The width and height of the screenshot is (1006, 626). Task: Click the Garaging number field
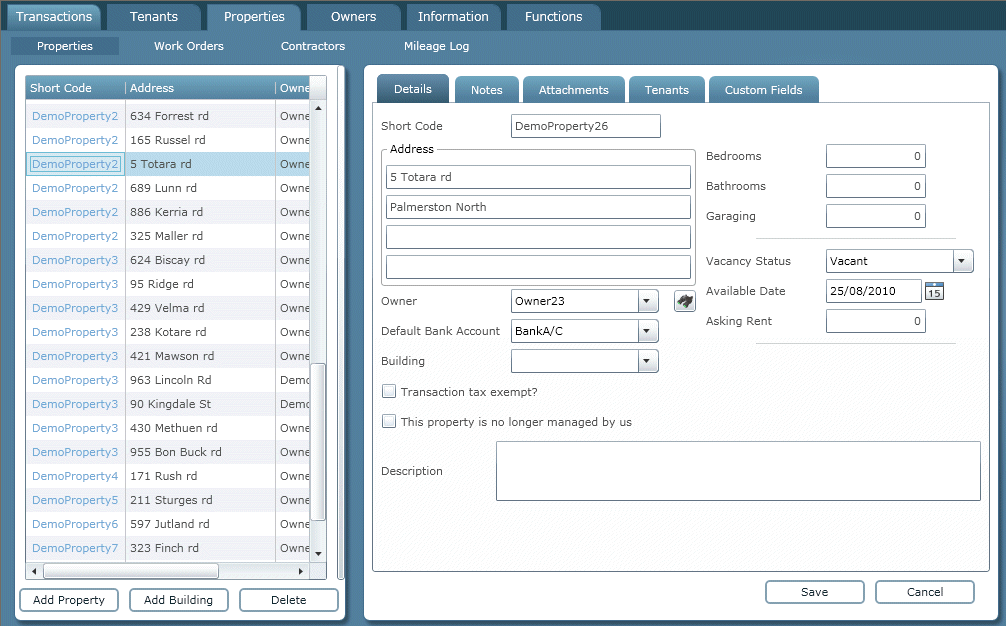coord(876,216)
